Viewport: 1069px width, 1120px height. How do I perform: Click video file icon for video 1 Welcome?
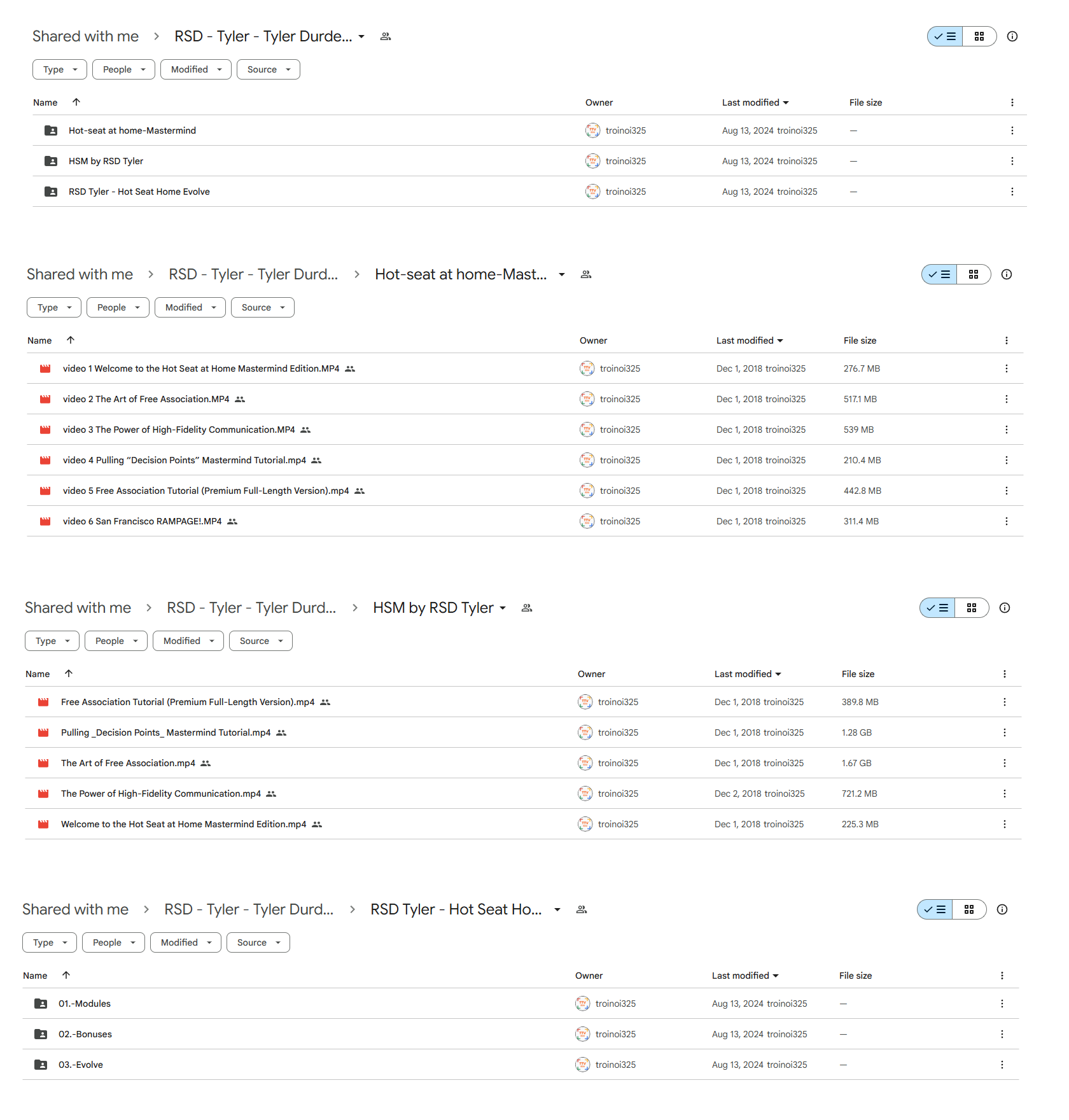click(45, 368)
